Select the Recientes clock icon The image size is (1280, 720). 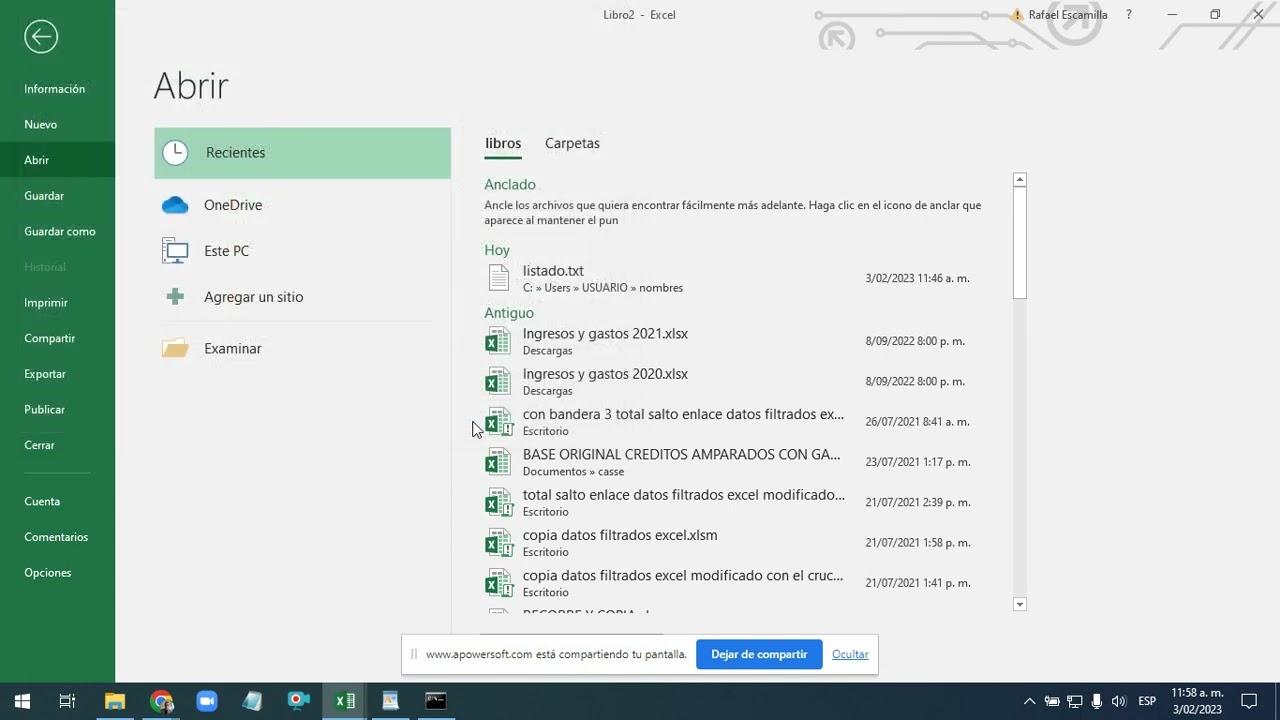175,153
